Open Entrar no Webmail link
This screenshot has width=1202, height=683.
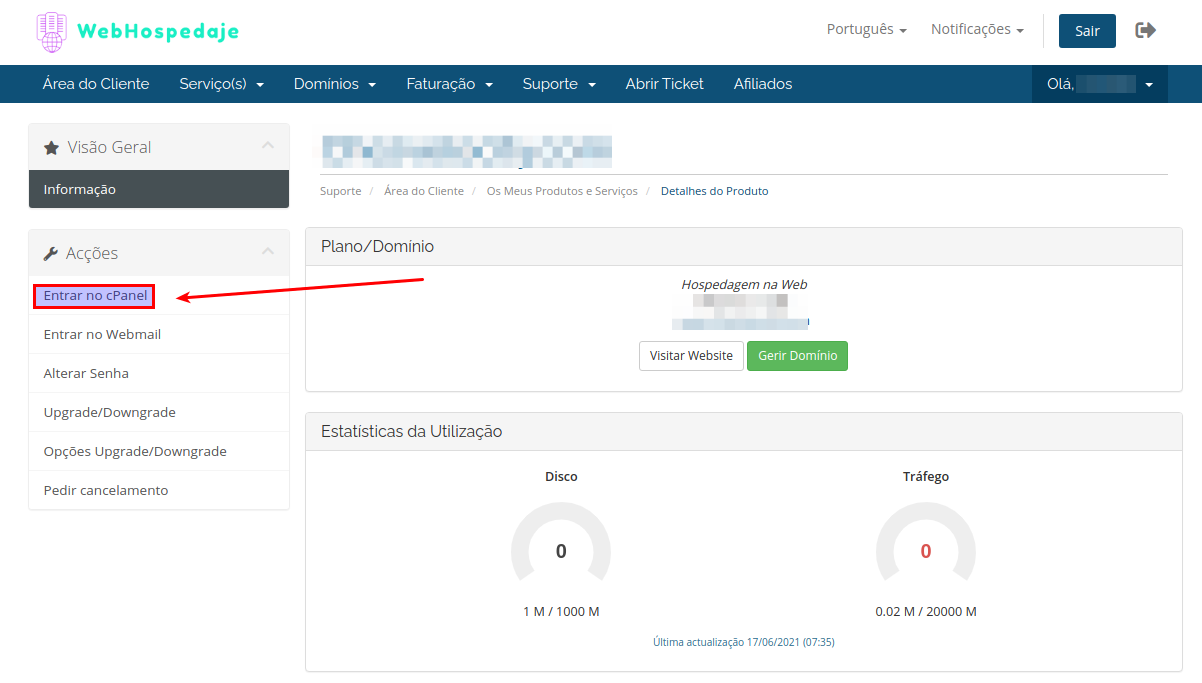pyautogui.click(x=102, y=335)
